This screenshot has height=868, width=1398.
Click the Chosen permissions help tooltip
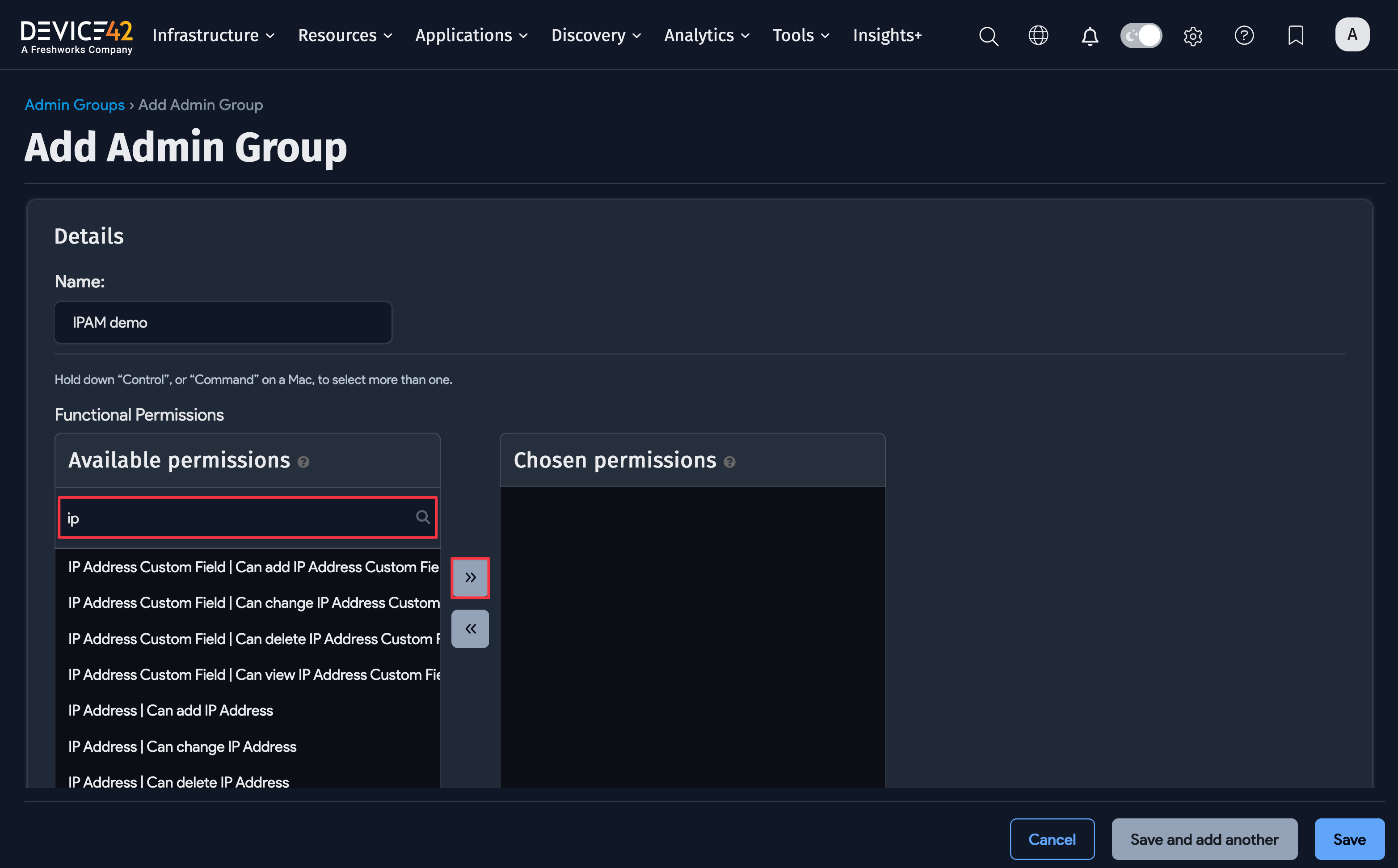tap(730, 462)
